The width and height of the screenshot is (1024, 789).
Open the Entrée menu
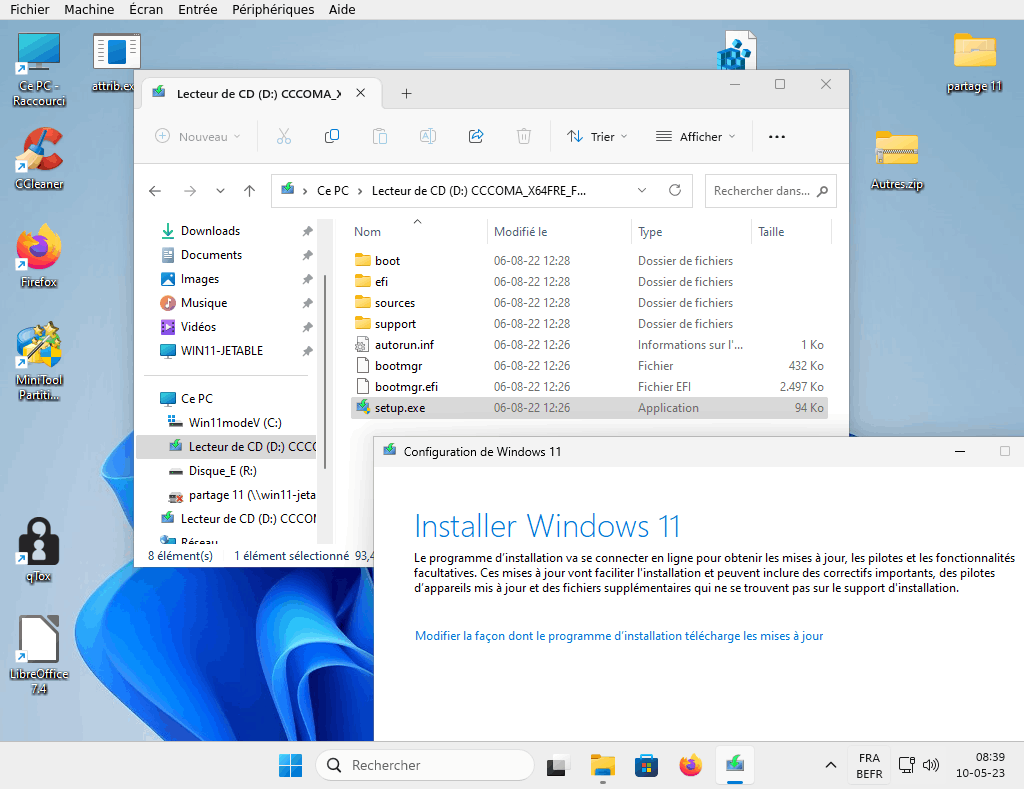click(x=197, y=9)
